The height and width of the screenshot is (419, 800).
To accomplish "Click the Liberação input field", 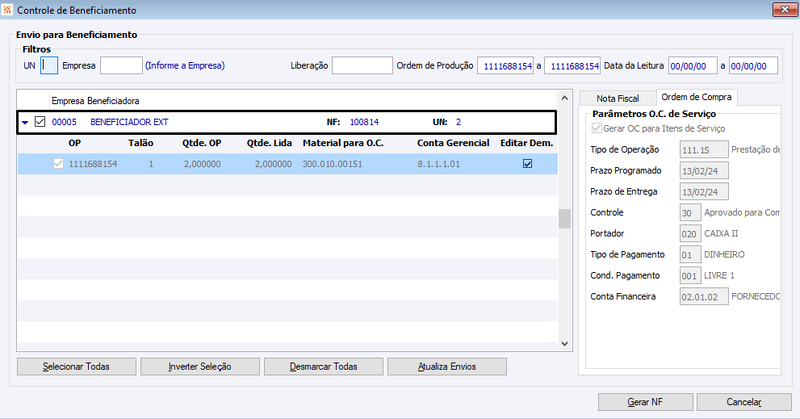I will click(x=362, y=65).
